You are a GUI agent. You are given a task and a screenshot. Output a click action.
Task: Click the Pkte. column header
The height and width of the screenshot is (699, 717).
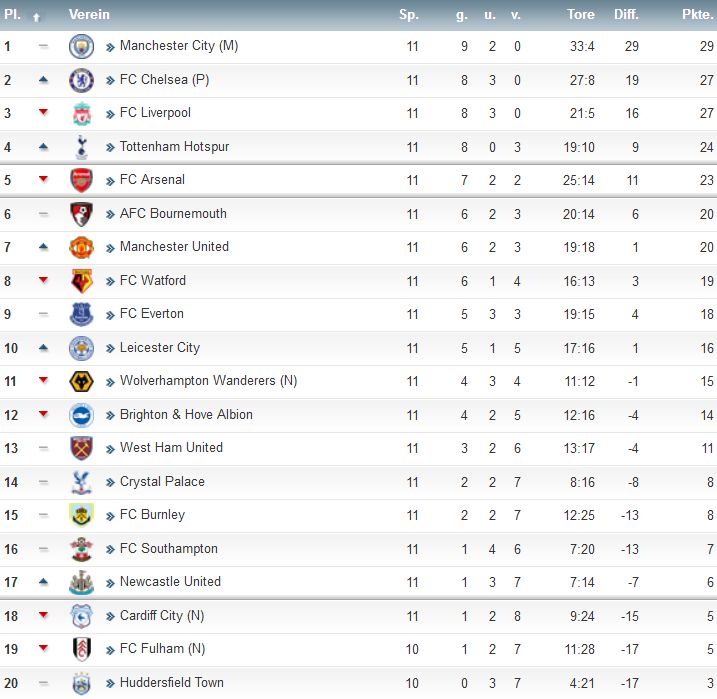pyautogui.click(x=697, y=15)
